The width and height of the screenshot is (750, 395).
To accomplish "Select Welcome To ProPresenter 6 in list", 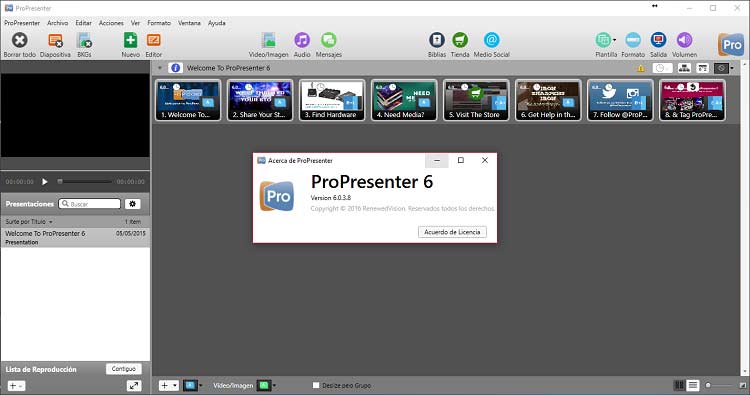I will coord(75,238).
